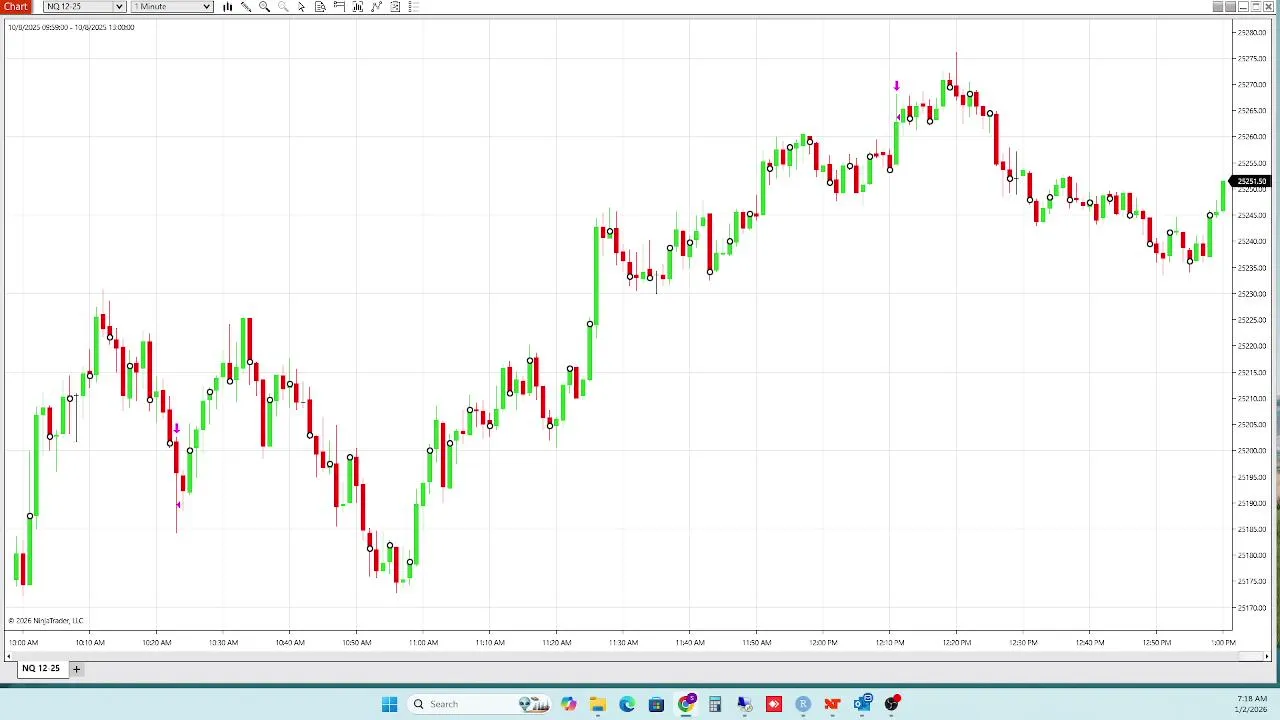
Task: Add a new chart tab with plus
Action: [76, 669]
